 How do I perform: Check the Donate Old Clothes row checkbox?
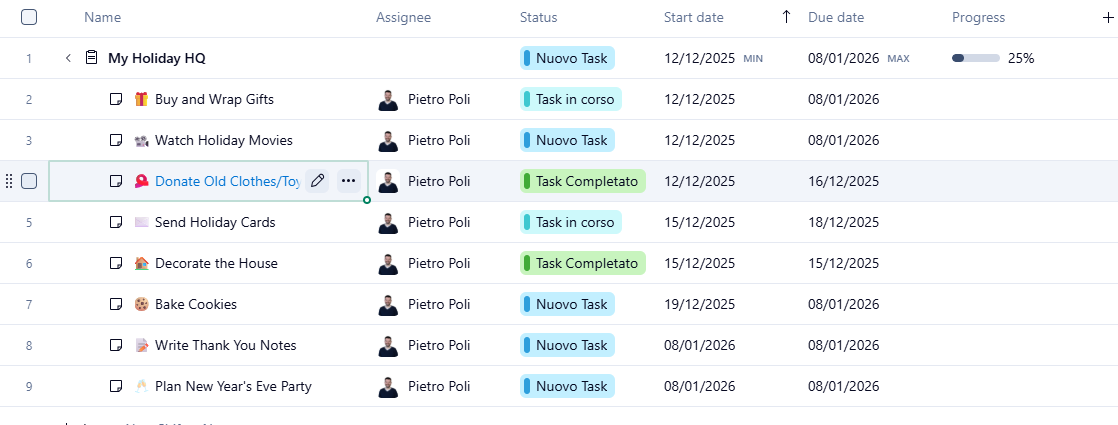click(x=29, y=181)
